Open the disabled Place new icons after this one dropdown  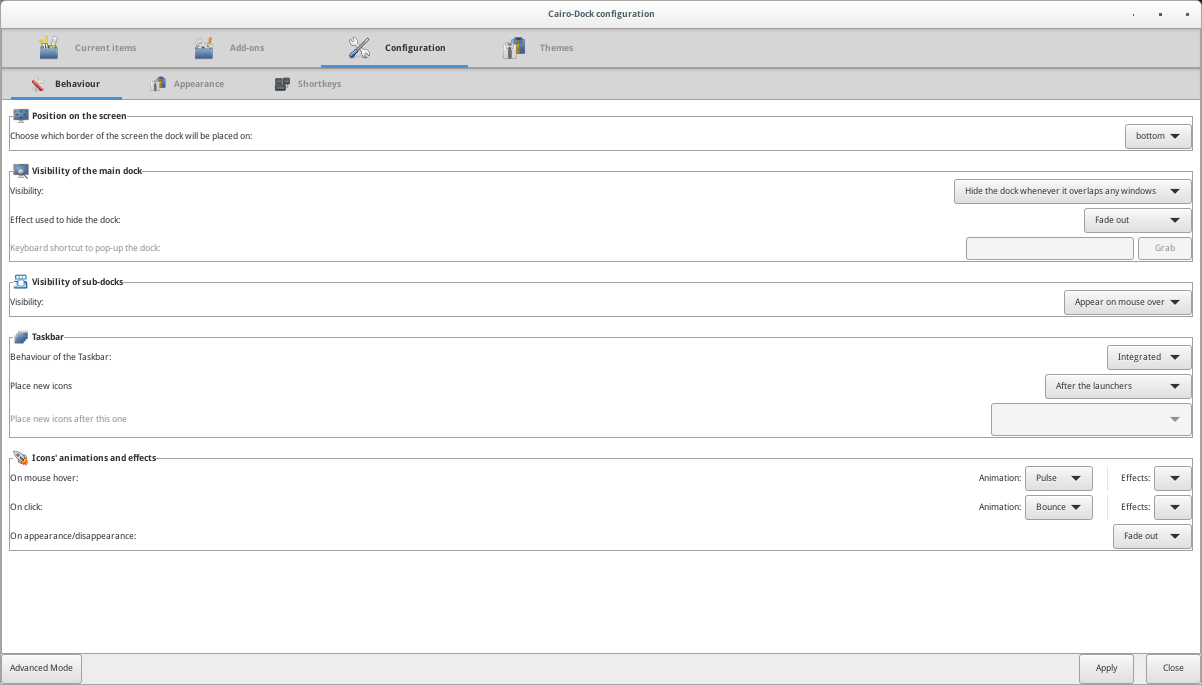[x=1091, y=419]
